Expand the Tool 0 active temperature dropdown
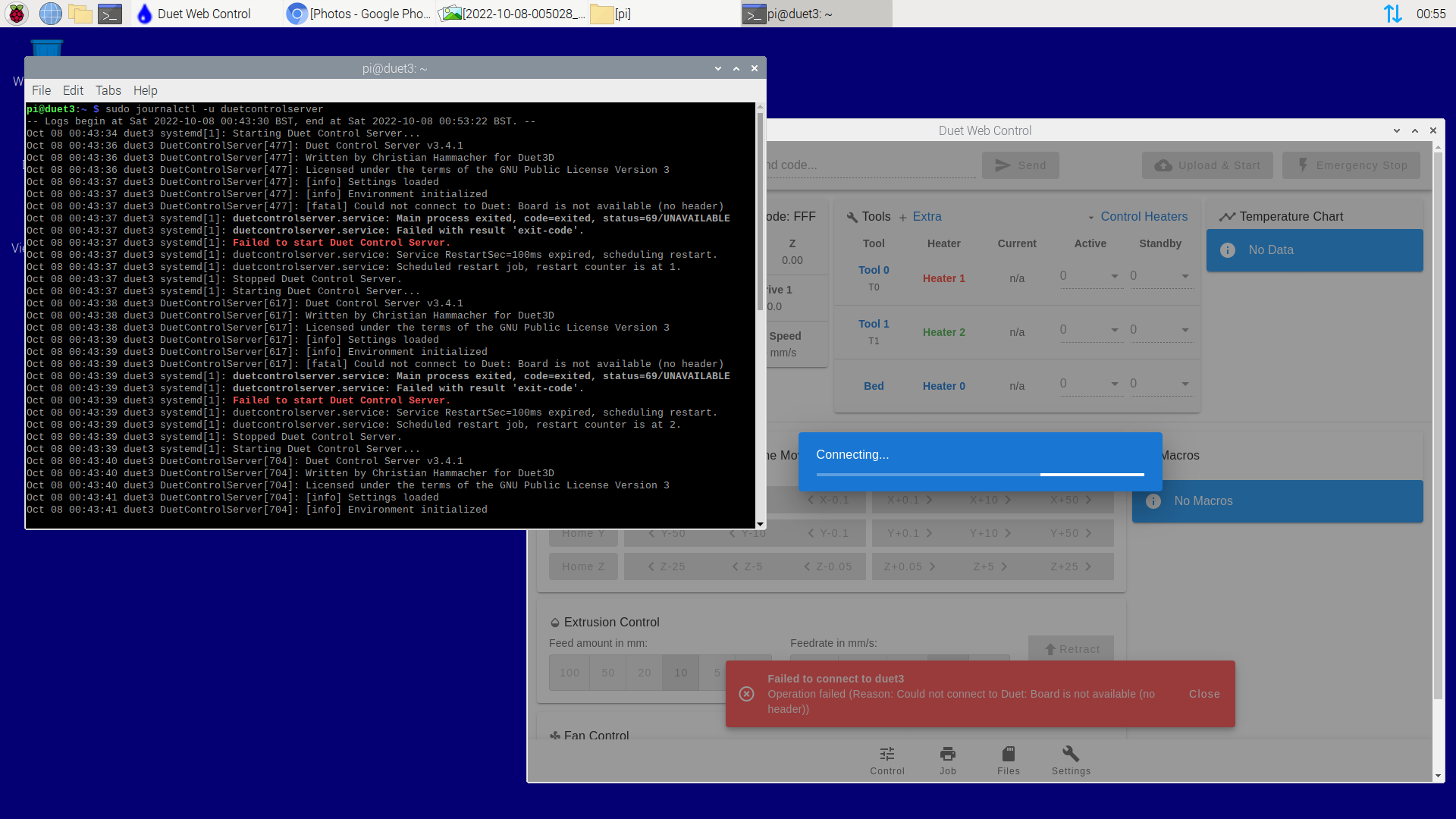 (x=1114, y=276)
